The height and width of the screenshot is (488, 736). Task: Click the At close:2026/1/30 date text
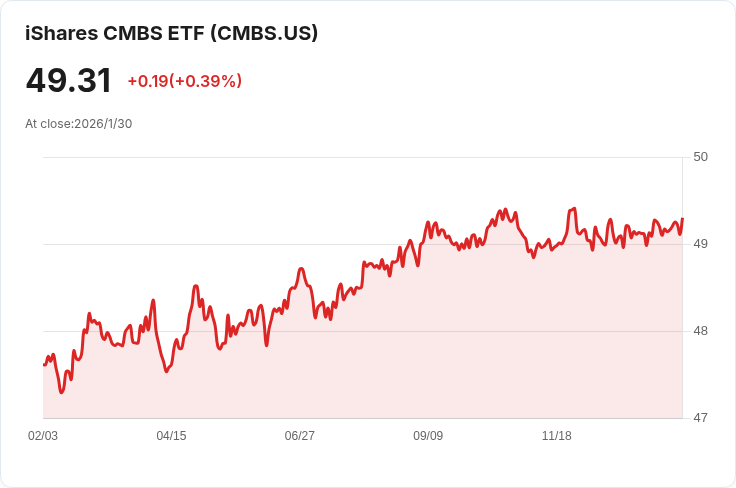pyautogui.click(x=78, y=124)
